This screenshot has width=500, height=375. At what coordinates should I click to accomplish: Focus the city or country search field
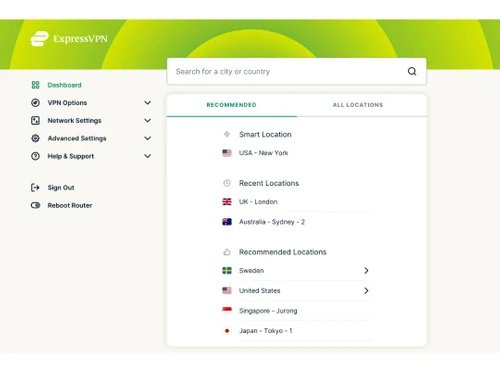tap(297, 71)
